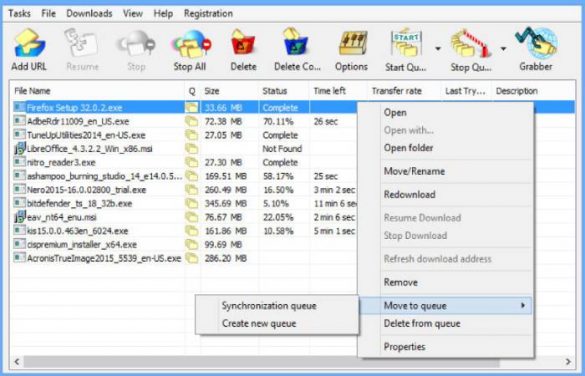Viewport: 585px width, 376px height.
Task: Choose Synchronization queue in the submenu
Action: tap(269, 306)
